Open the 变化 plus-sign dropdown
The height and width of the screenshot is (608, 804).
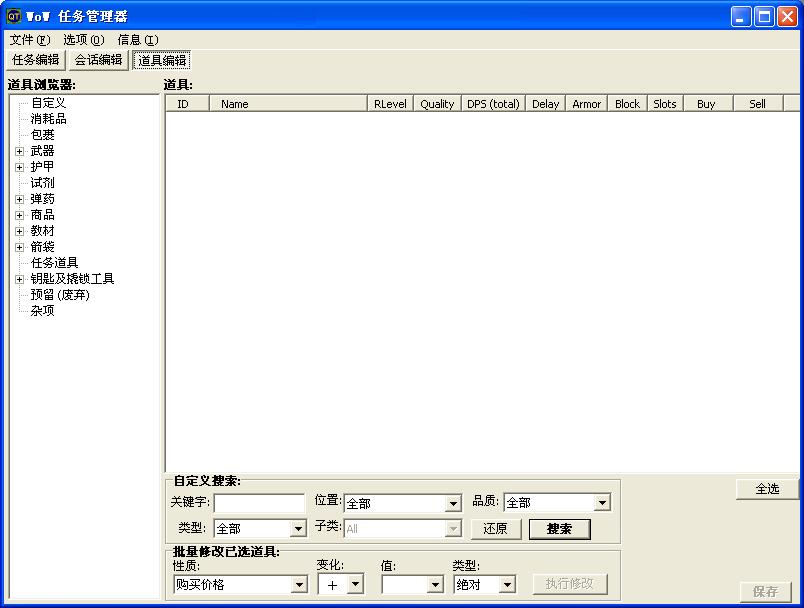coord(355,585)
